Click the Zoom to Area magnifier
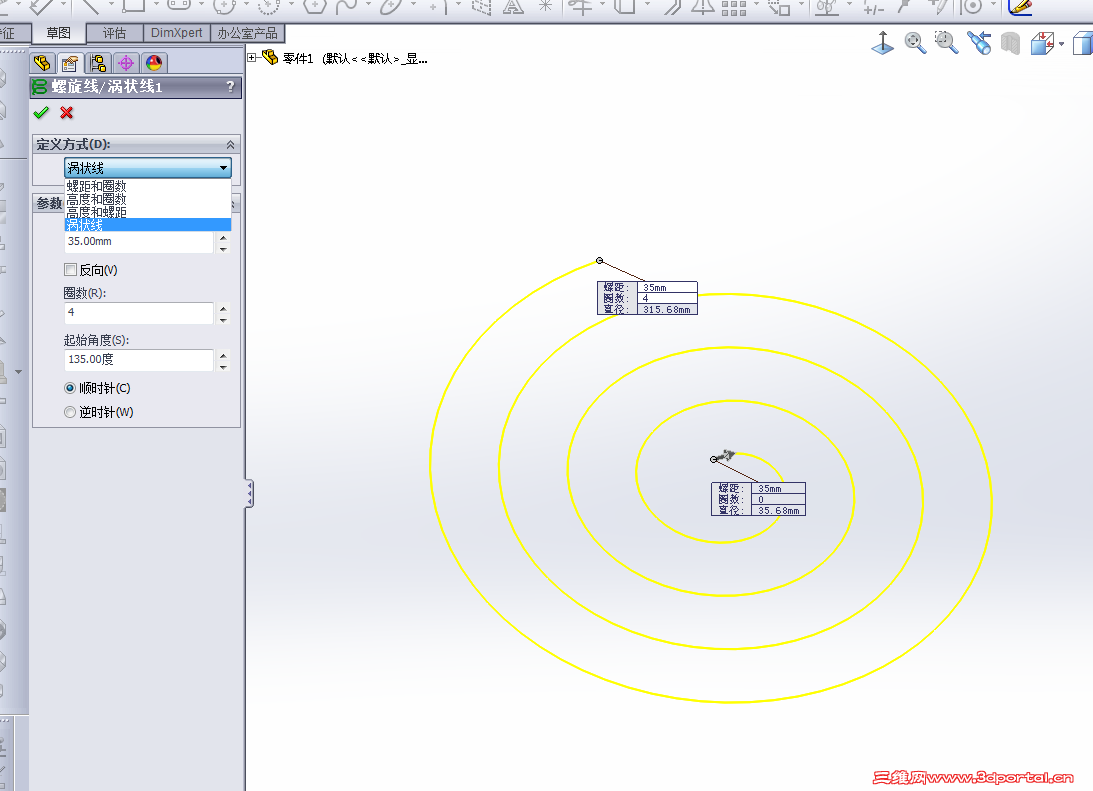The image size is (1093, 791). 946,43
